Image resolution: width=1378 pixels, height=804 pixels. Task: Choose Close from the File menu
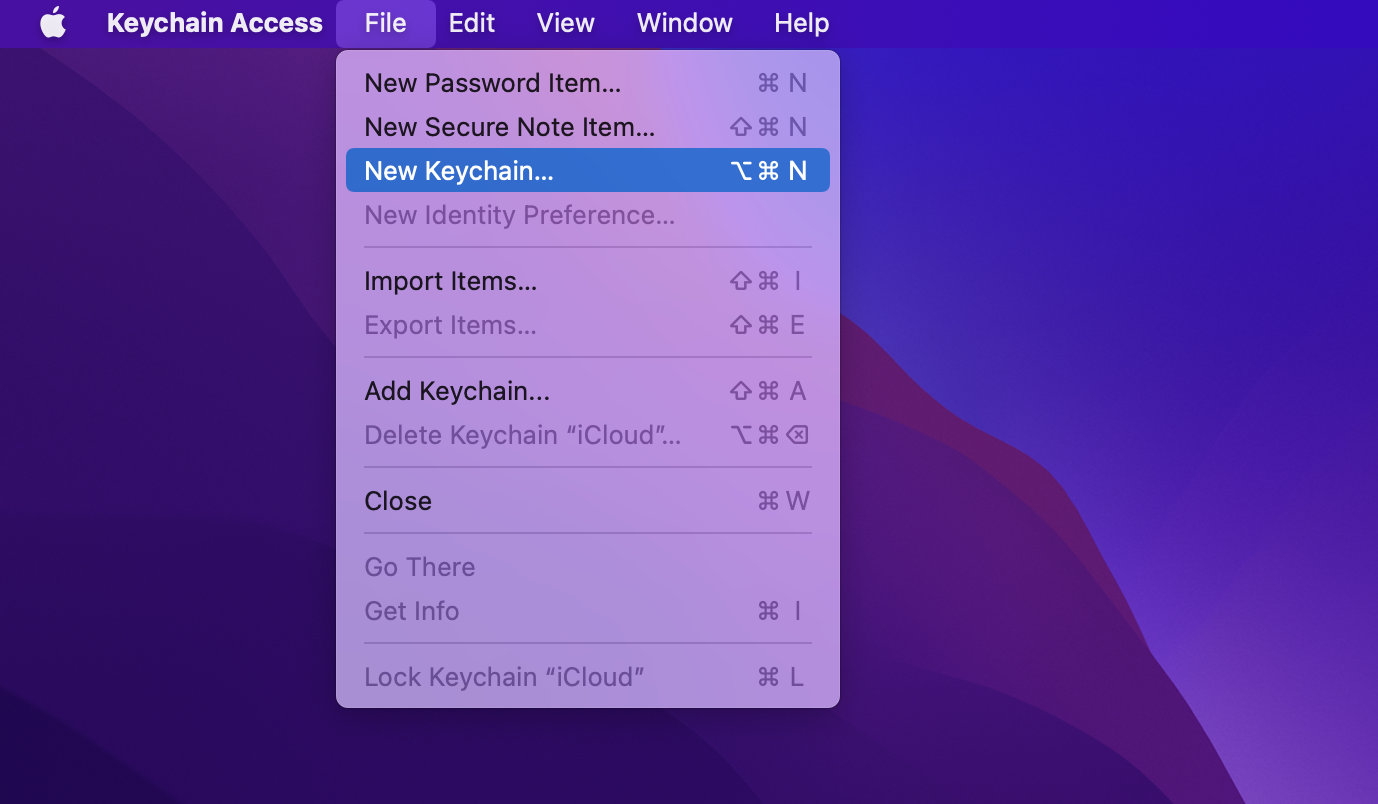[x=588, y=501]
